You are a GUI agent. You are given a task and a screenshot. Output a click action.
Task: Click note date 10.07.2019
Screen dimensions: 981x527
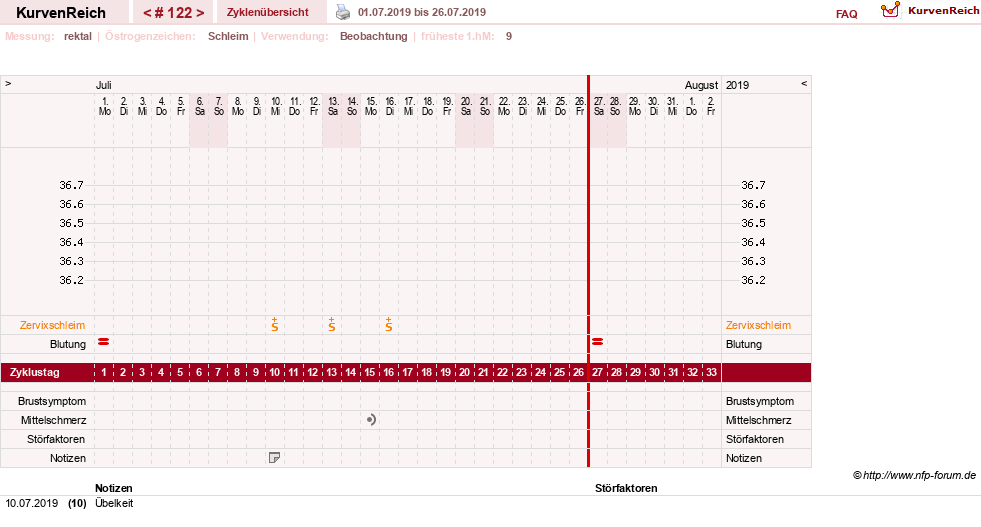click(x=31, y=503)
